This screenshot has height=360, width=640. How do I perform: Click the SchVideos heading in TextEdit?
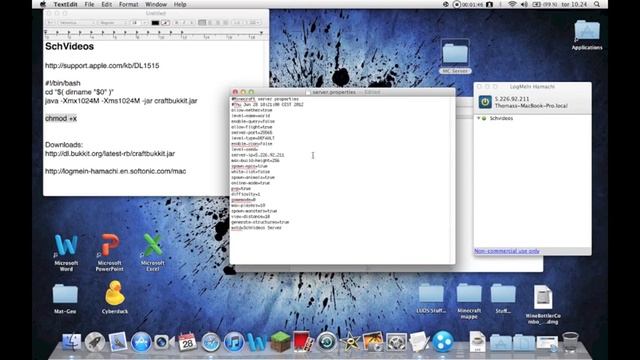click(69, 47)
